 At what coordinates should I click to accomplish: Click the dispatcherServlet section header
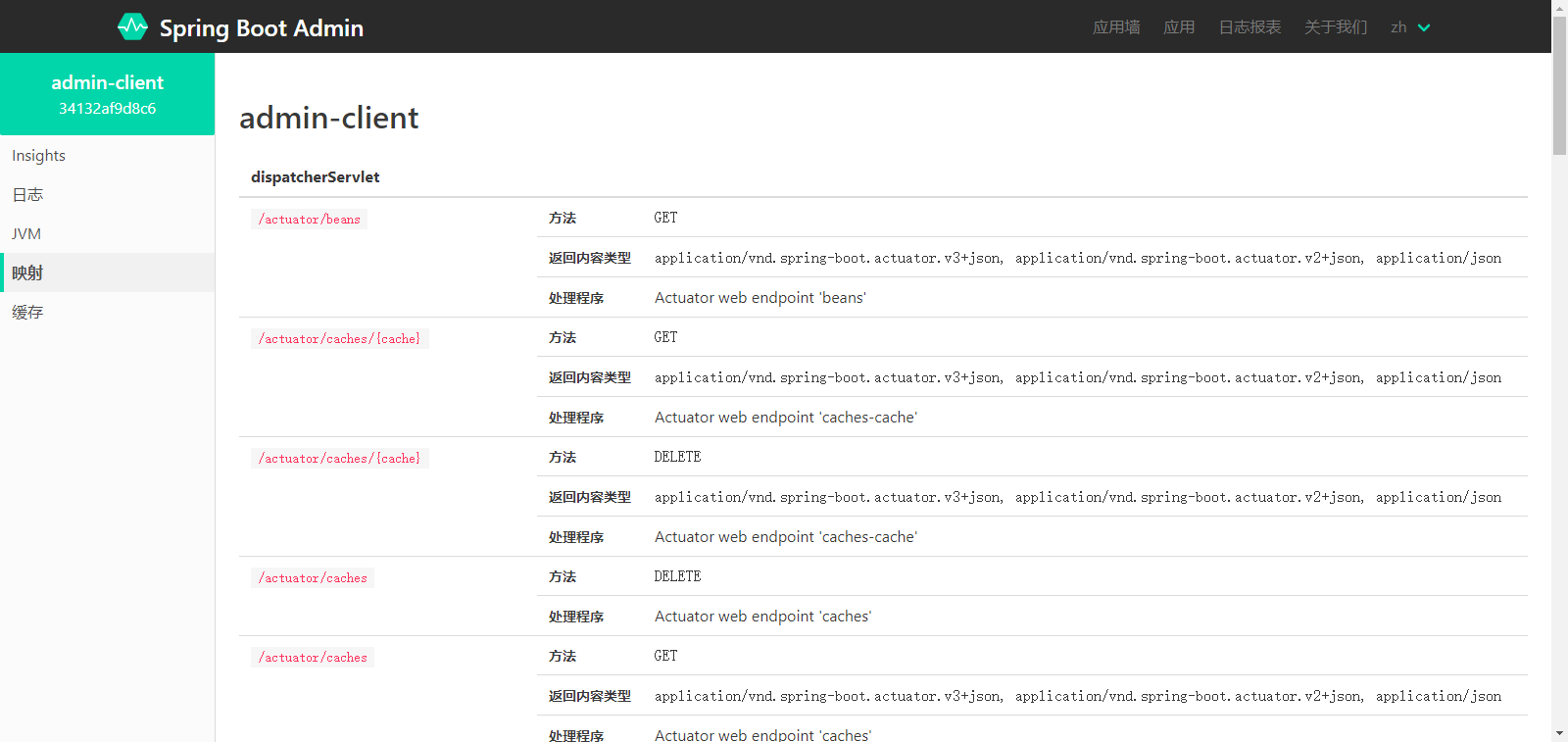point(315,176)
